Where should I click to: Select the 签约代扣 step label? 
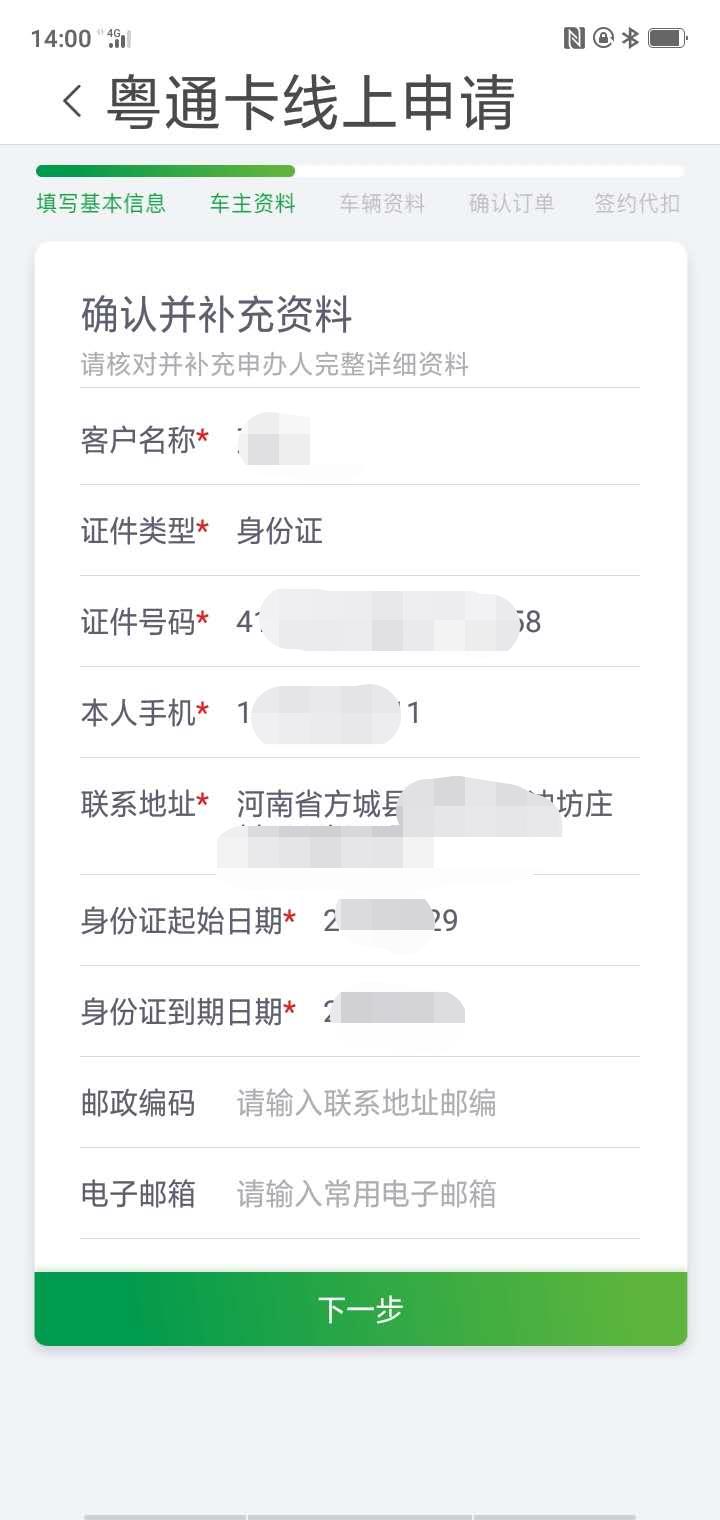[636, 203]
